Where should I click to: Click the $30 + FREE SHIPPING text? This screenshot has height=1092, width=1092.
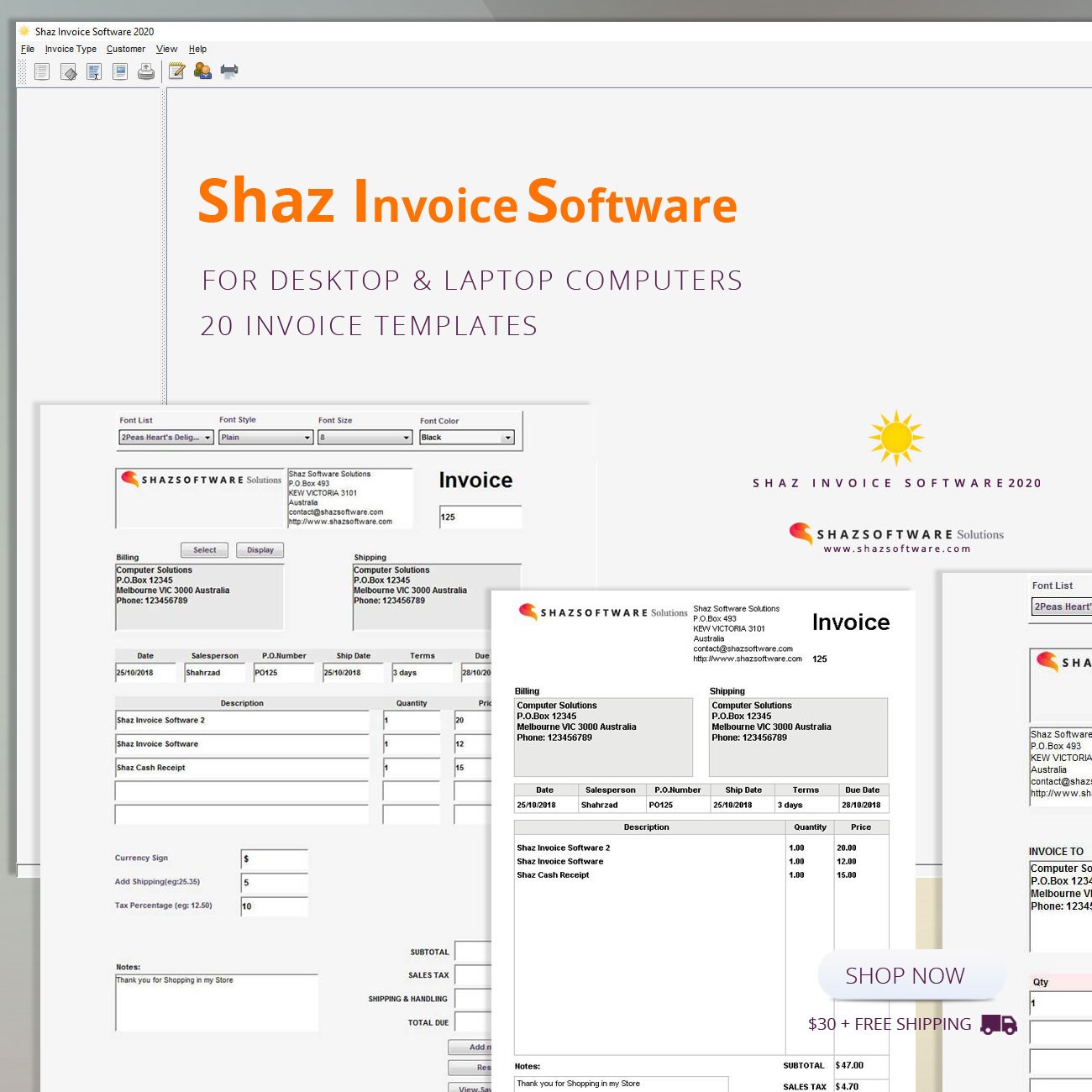[890, 1024]
